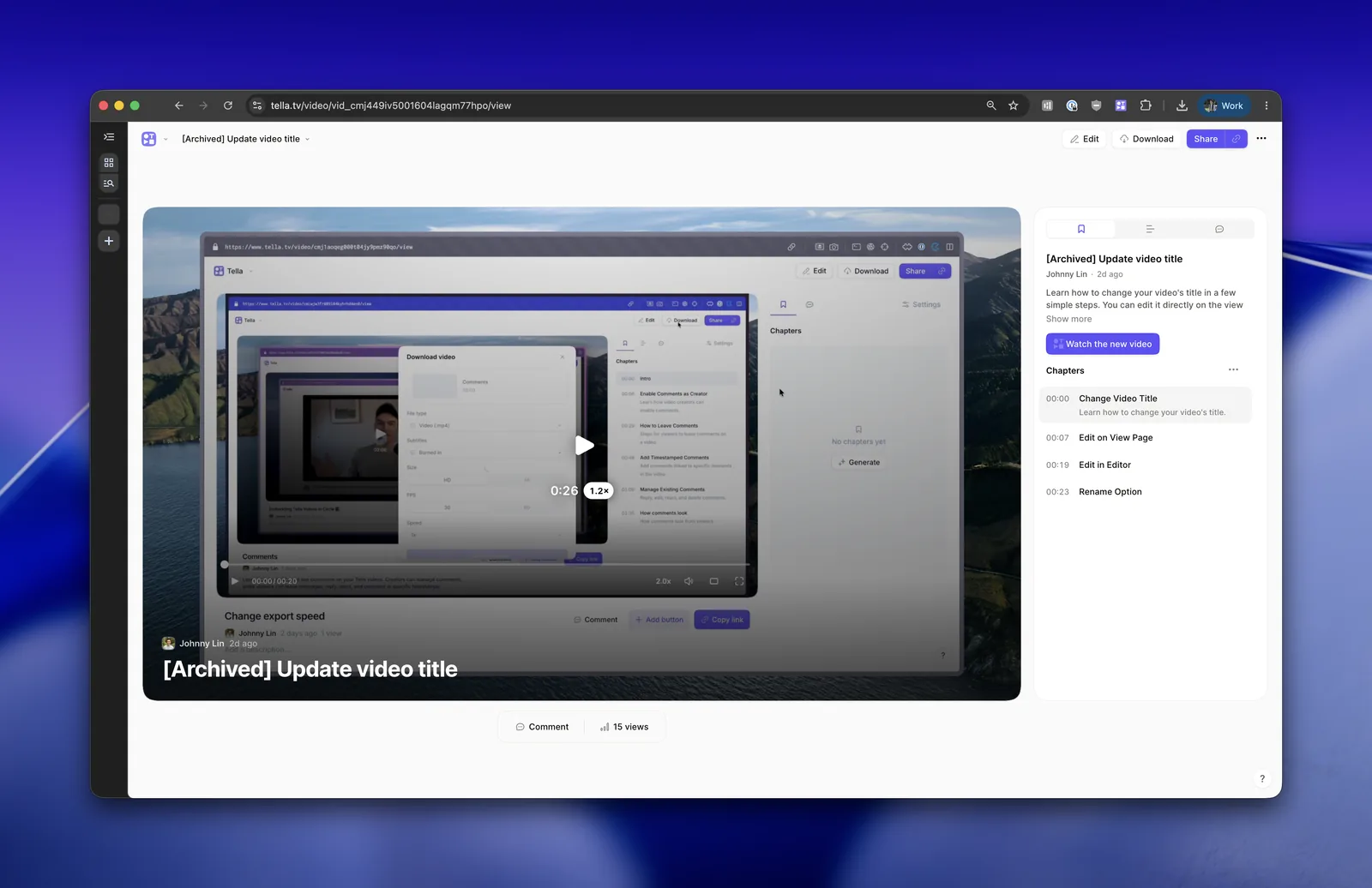Open the three-dot menu beside Share

point(1261,138)
